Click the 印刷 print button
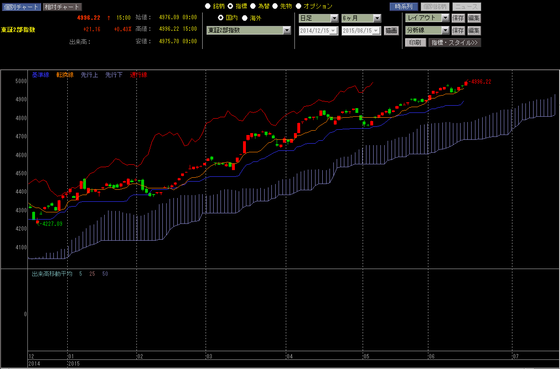Screen dimensions: 560x369 coord(416,43)
